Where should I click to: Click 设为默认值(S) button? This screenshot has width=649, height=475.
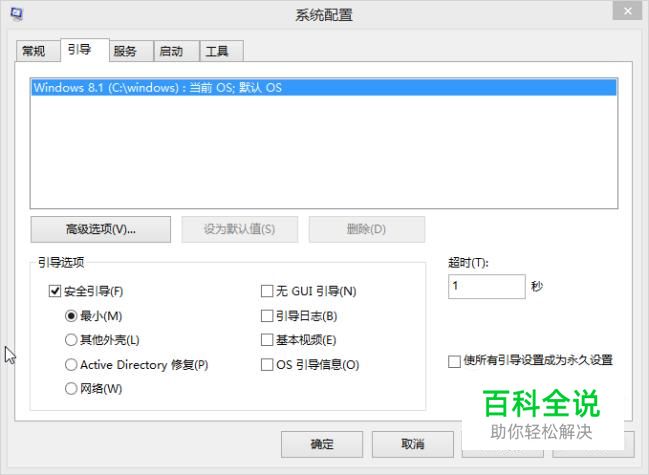pos(240,229)
